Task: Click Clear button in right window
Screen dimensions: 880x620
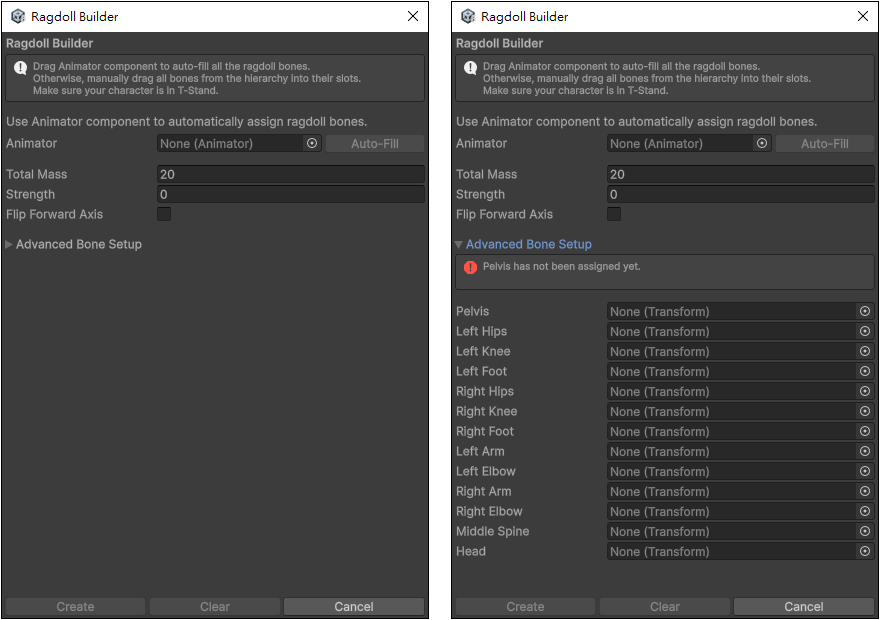Action: point(664,607)
